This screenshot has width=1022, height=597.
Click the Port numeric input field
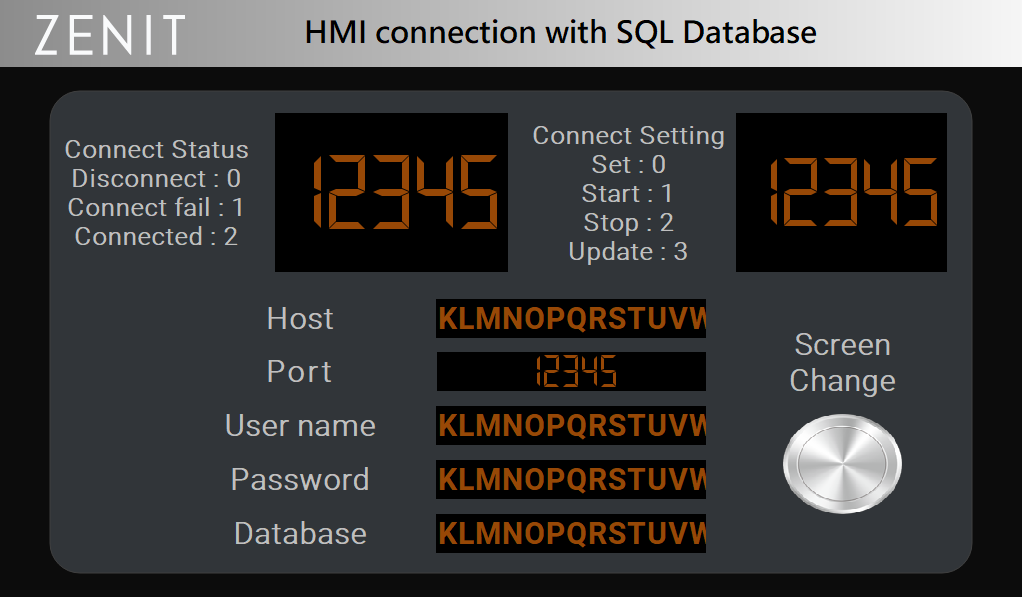click(571, 371)
